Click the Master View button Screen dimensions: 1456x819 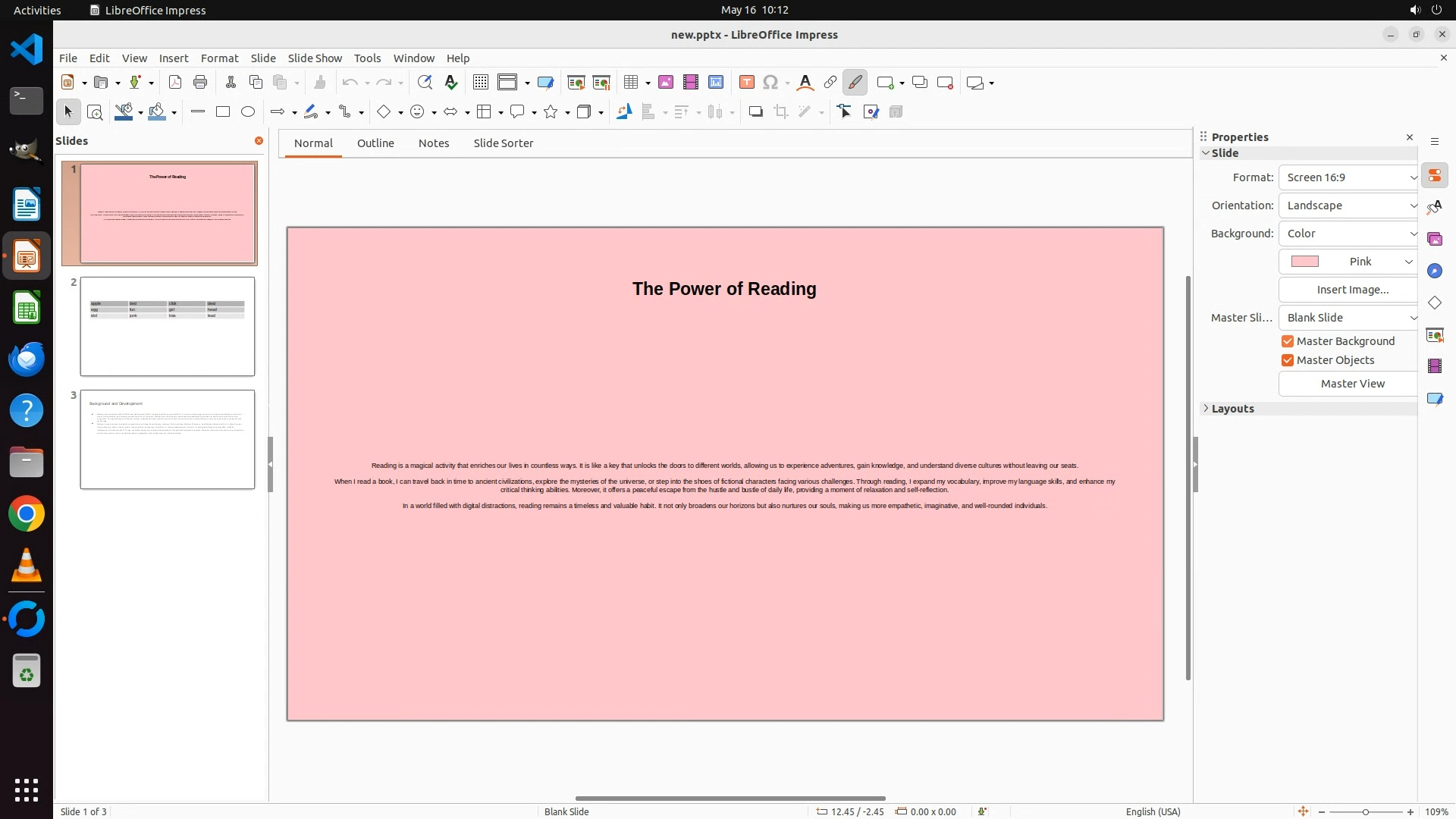(1352, 384)
